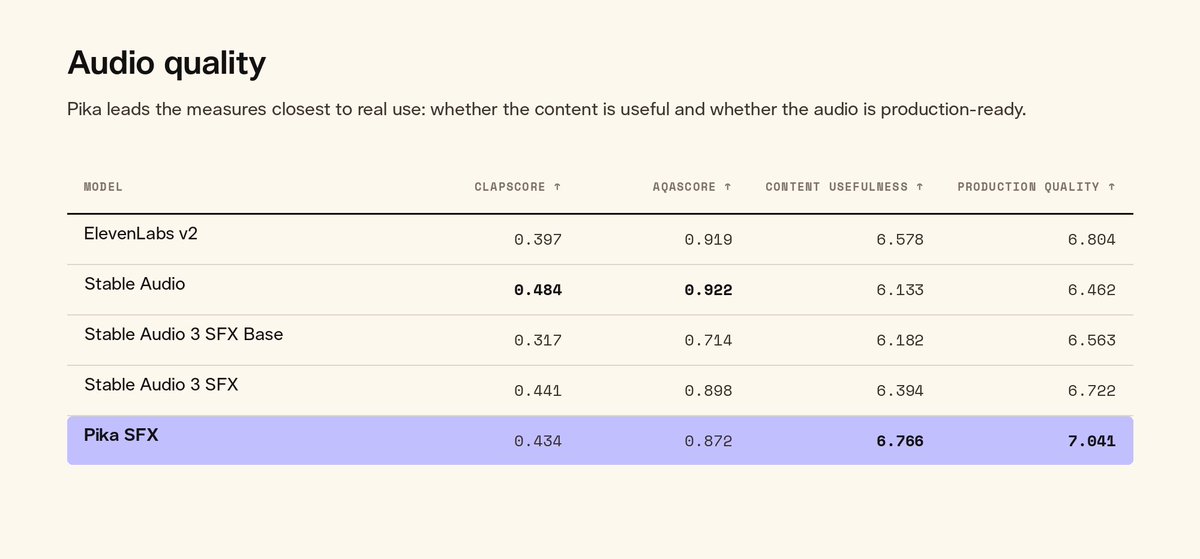
Task: Click the 0.317 CLAPScore value
Action: (x=538, y=341)
